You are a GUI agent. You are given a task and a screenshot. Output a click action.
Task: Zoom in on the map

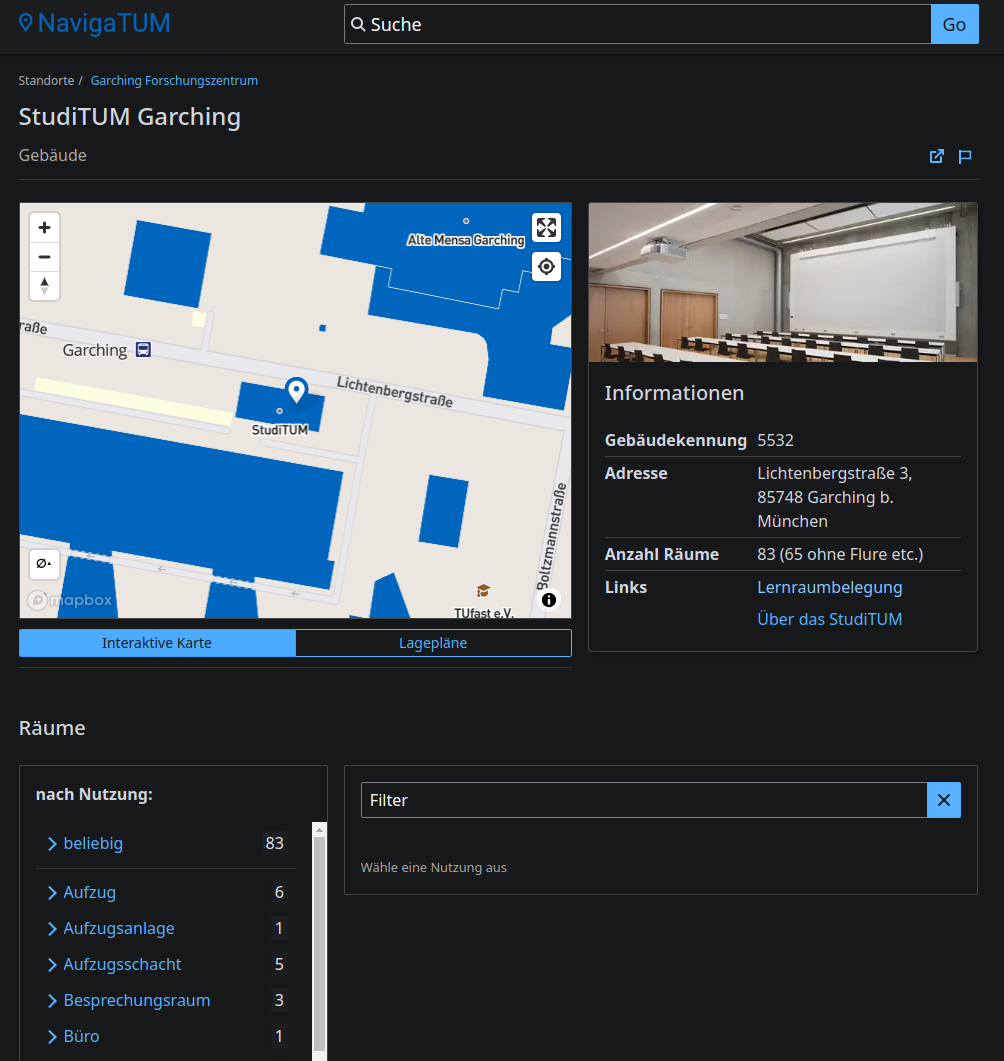tap(45, 227)
